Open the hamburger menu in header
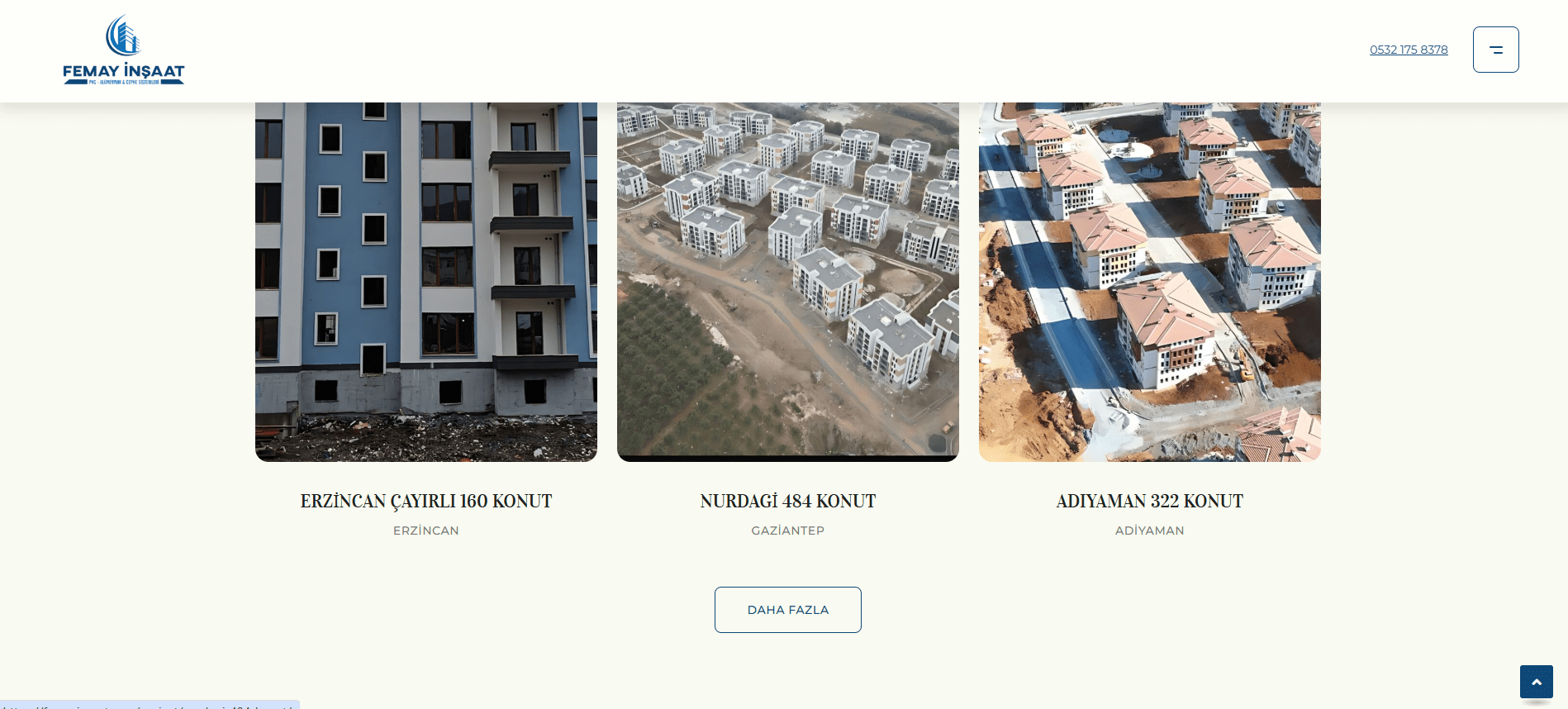The image size is (1568, 709). tap(1495, 50)
